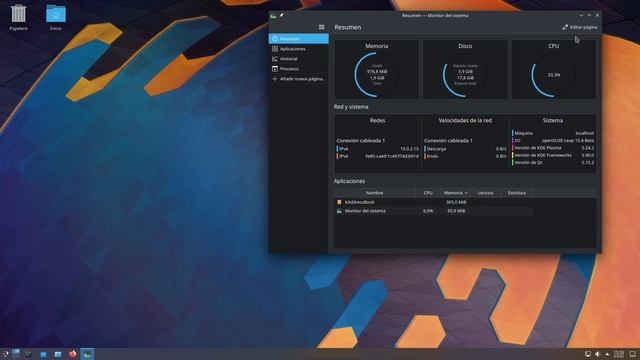Image resolution: width=640 pixels, height=360 pixels.
Task: Click the Disco usage gauge
Action: pyautogui.click(x=465, y=75)
